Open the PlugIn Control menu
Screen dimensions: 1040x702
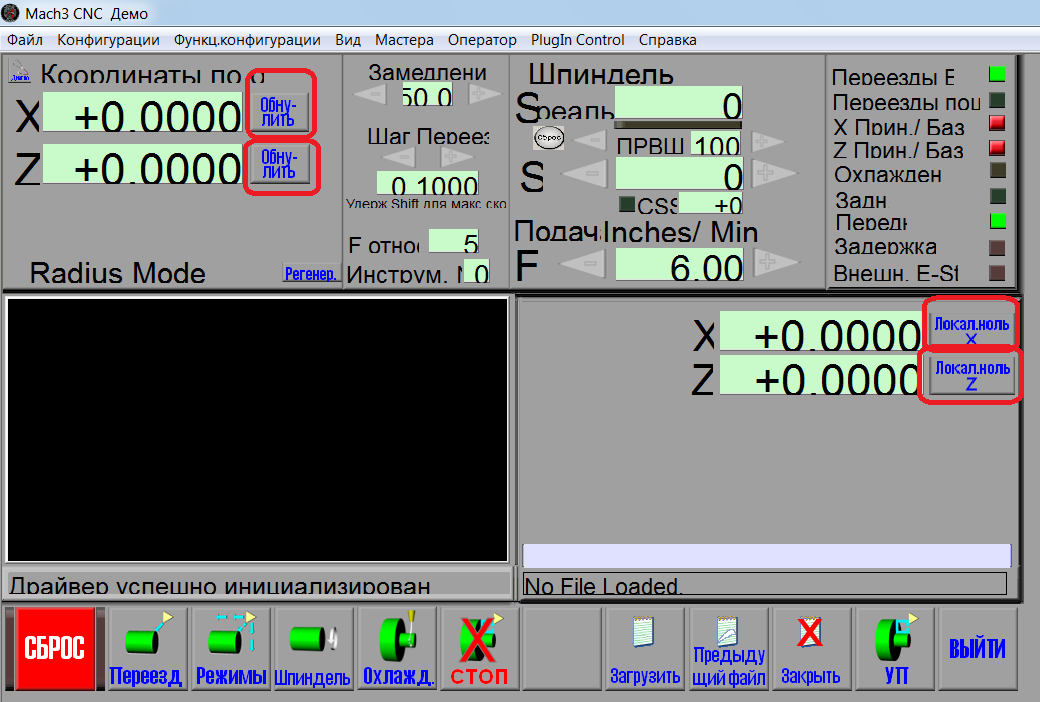(577, 40)
